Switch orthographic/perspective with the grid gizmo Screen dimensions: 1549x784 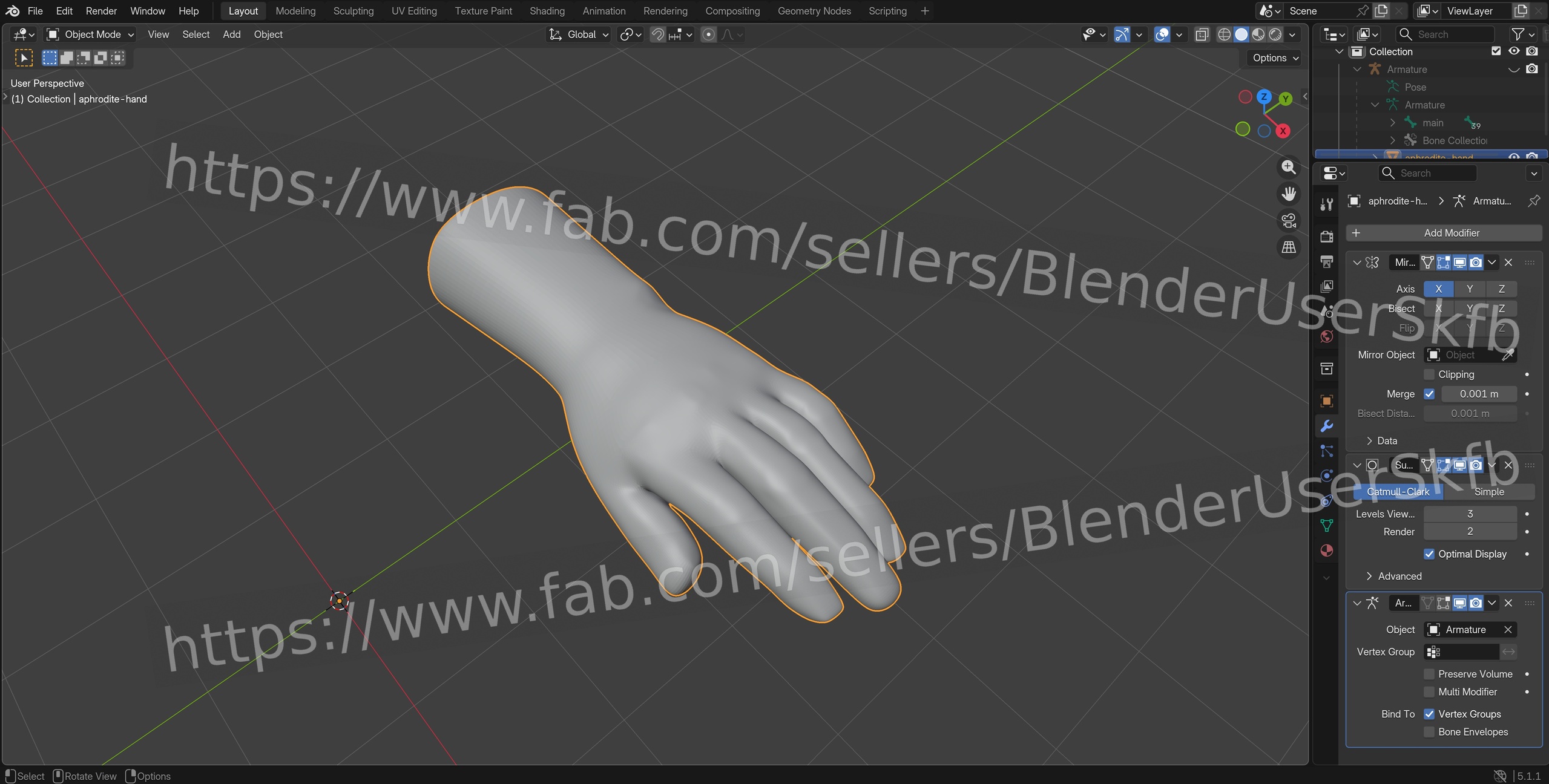1289,247
